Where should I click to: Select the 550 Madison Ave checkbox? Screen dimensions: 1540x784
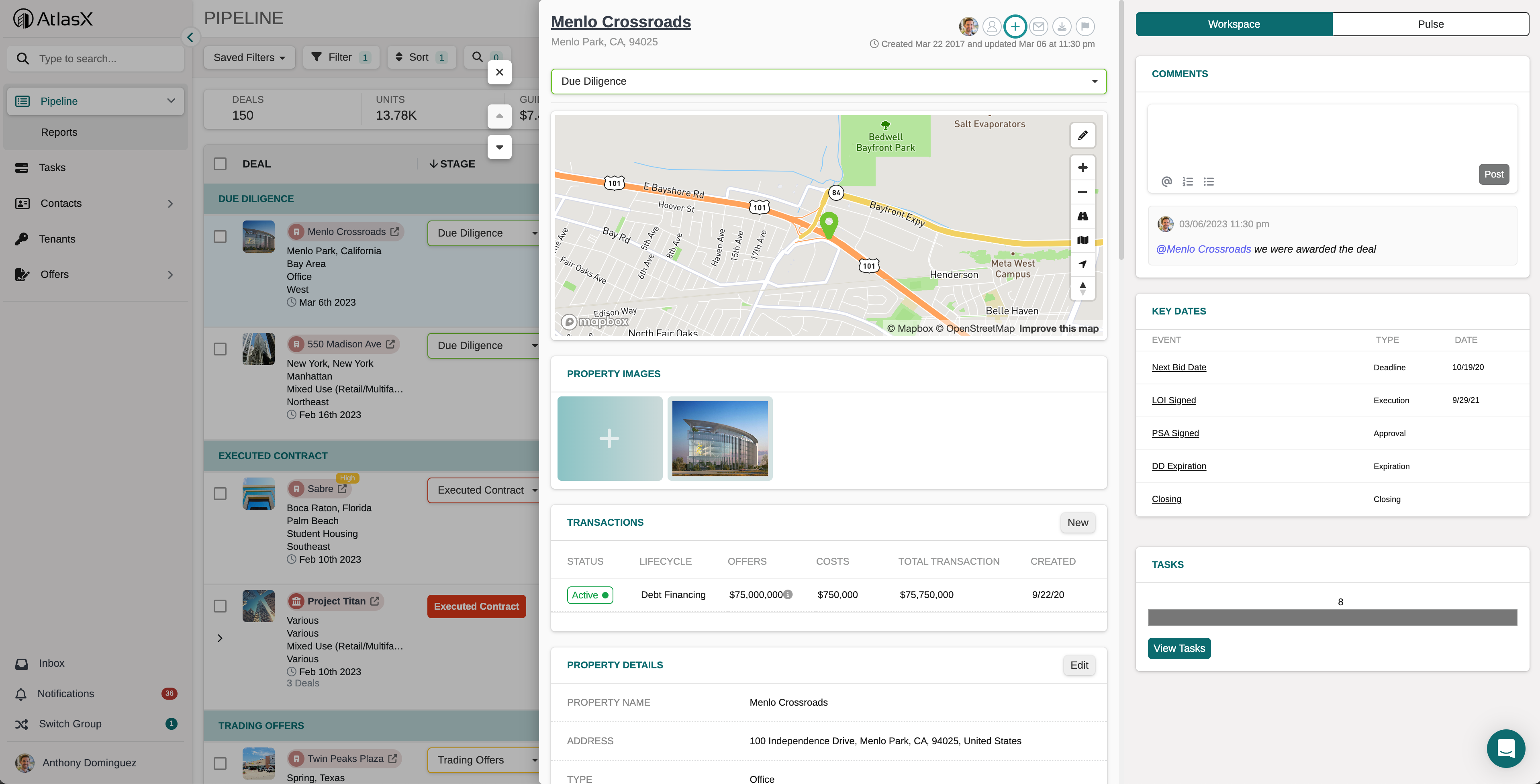click(220, 349)
